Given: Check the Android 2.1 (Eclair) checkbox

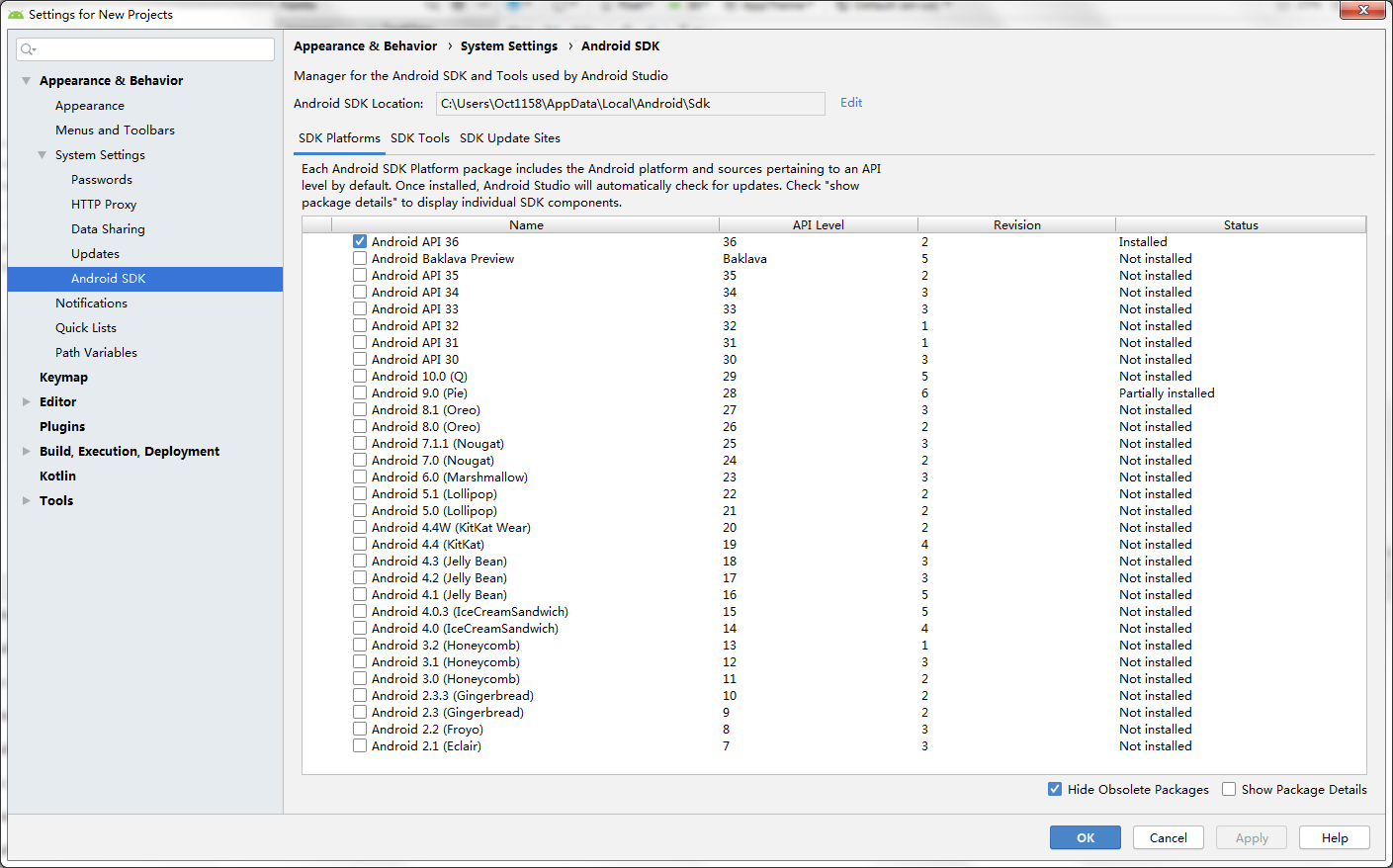Looking at the screenshot, I should pos(360,745).
